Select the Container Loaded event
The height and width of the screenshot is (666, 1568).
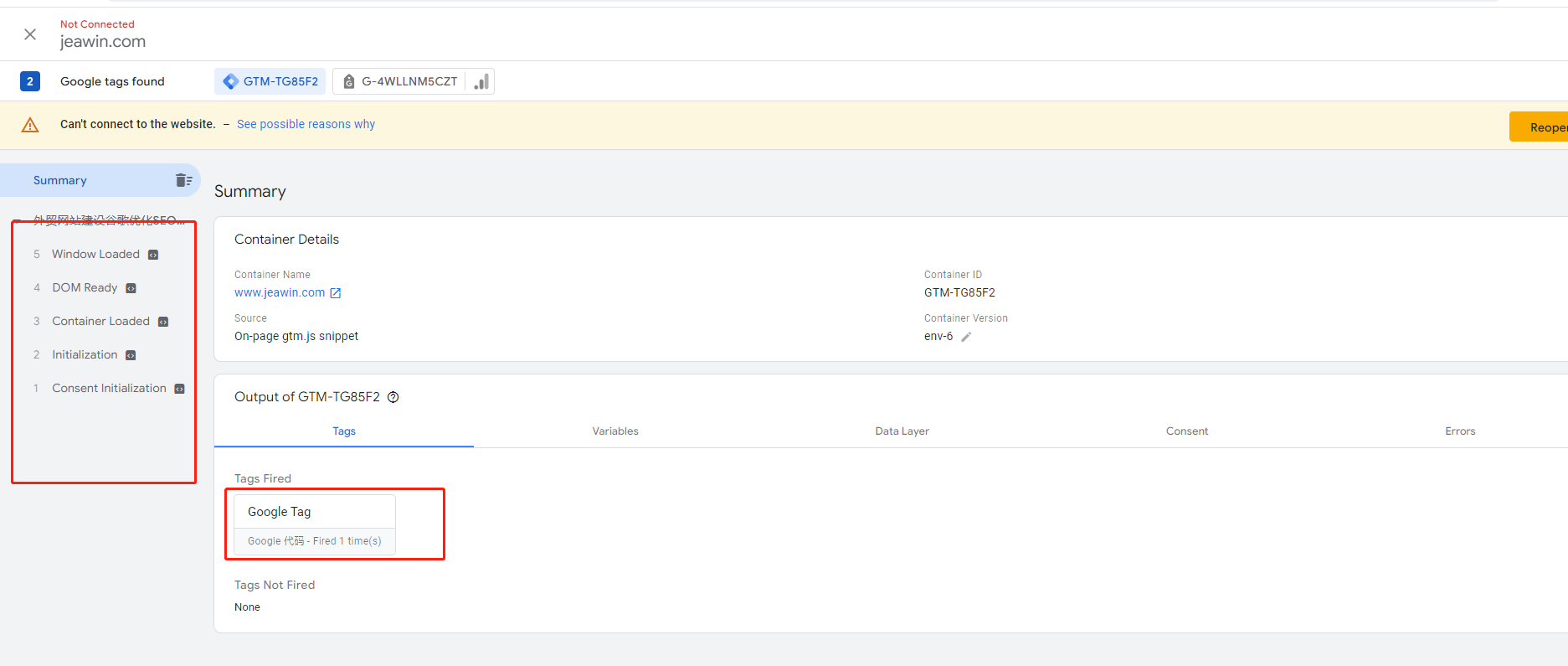click(x=100, y=321)
